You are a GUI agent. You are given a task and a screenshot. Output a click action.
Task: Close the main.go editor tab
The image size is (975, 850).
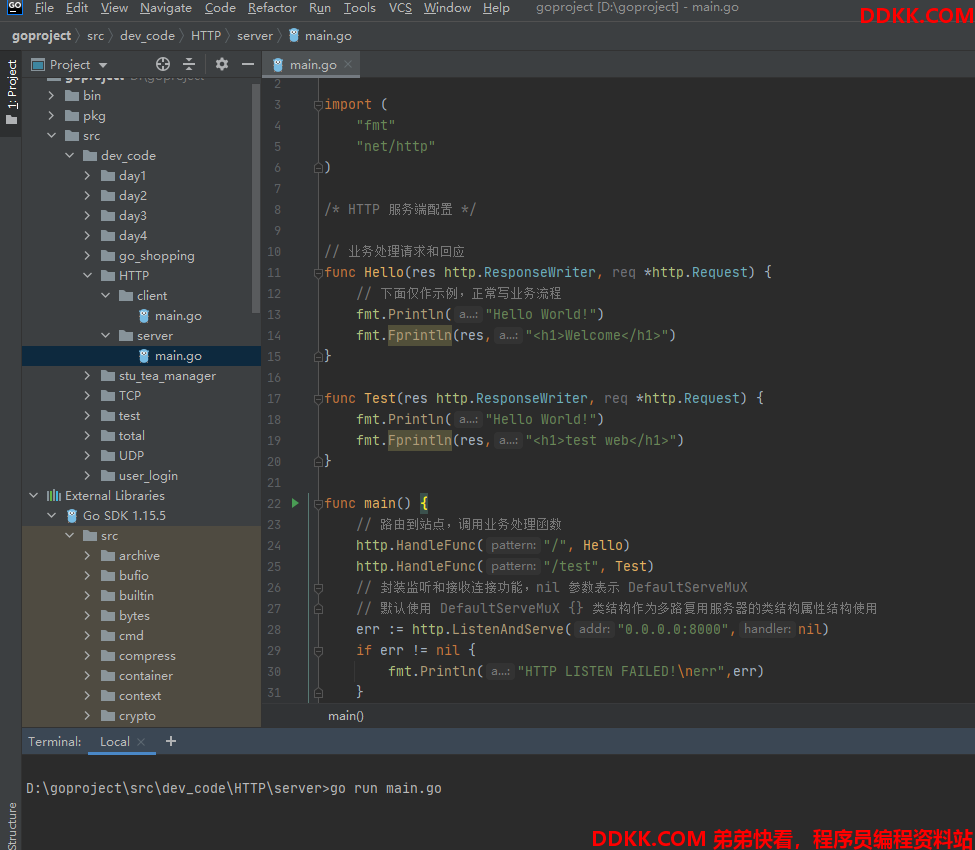pos(348,64)
